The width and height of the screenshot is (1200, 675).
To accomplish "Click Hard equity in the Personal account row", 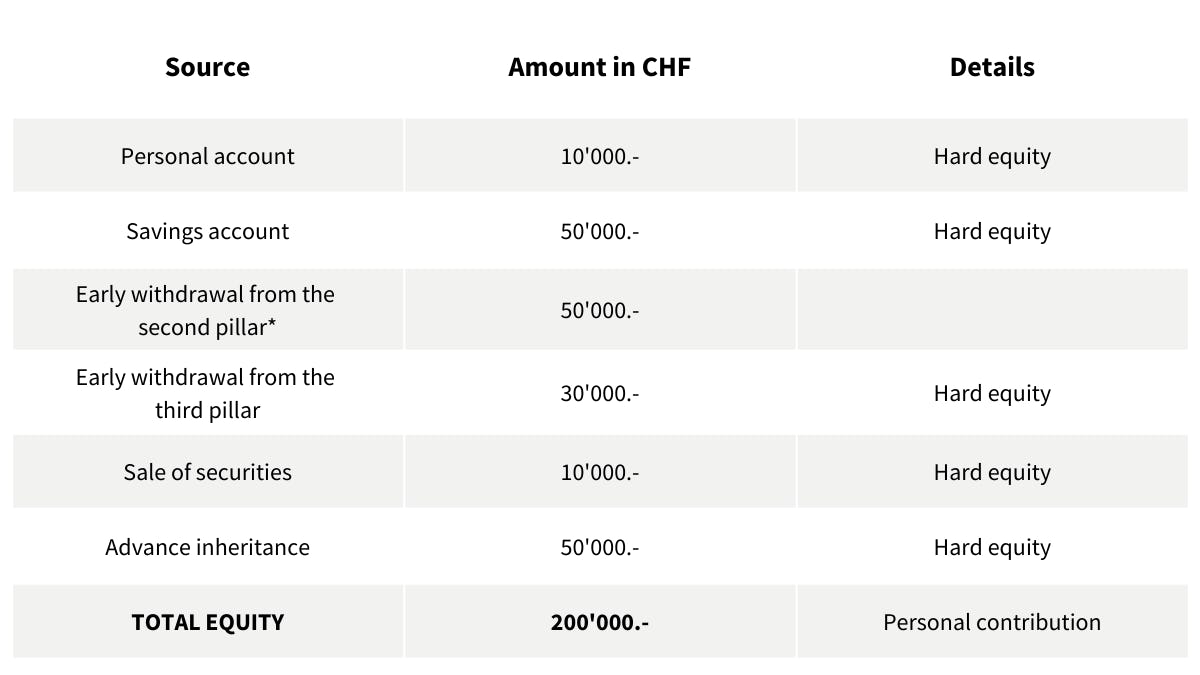I will coord(992,156).
